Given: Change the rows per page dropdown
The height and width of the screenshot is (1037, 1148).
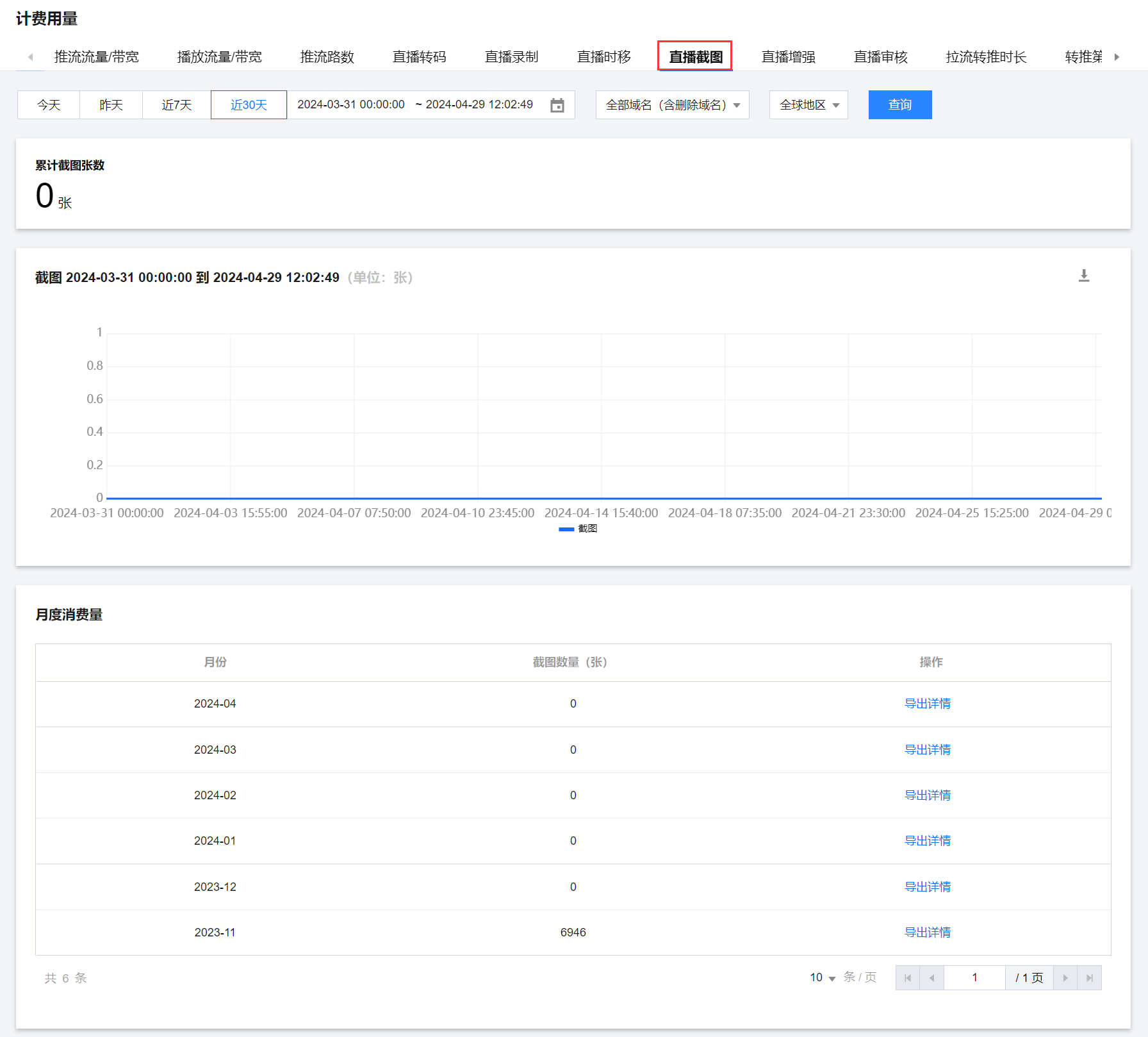Looking at the screenshot, I should (823, 977).
